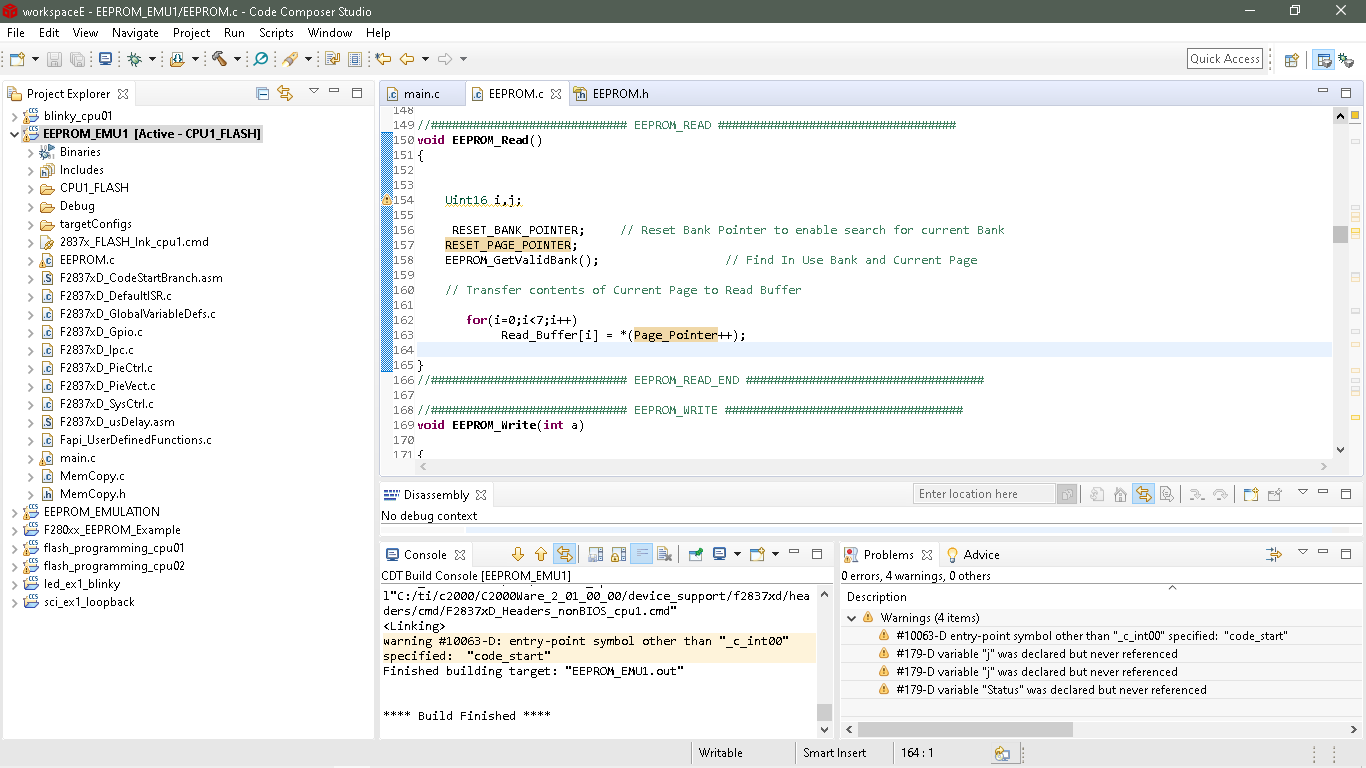Toggle word wrap in the Console view
Viewport: 1366px width, 768px height.
point(642,553)
